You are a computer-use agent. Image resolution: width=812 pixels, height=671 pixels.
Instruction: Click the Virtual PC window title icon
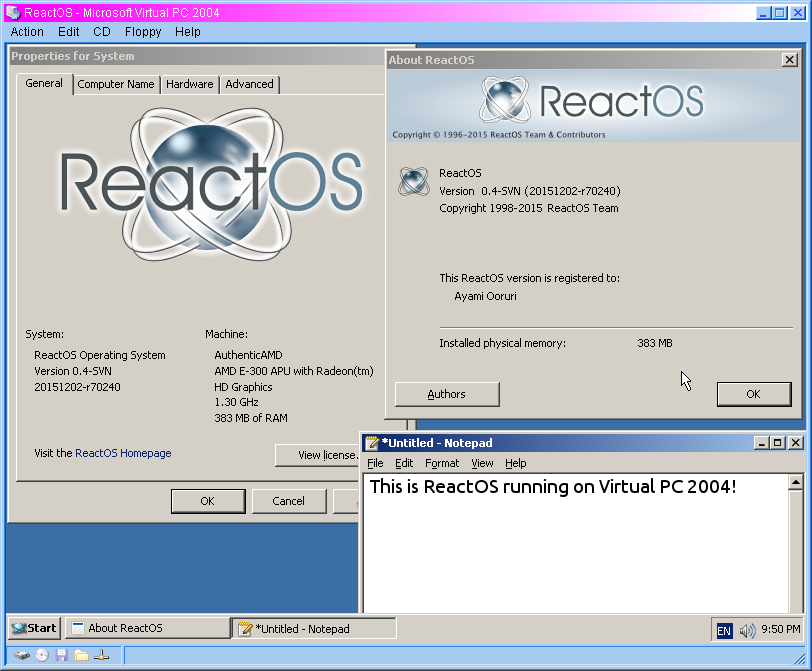[x=13, y=12]
